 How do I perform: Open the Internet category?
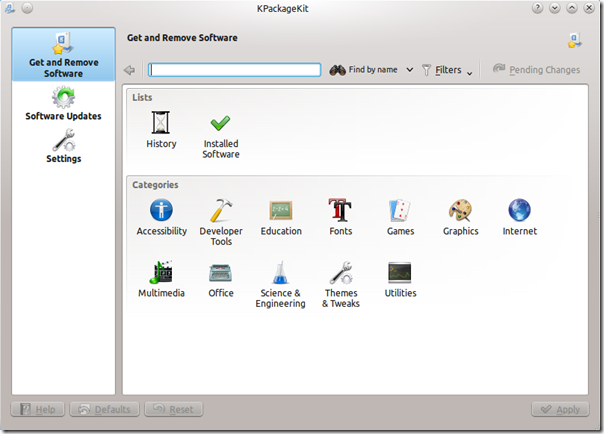tap(519, 213)
